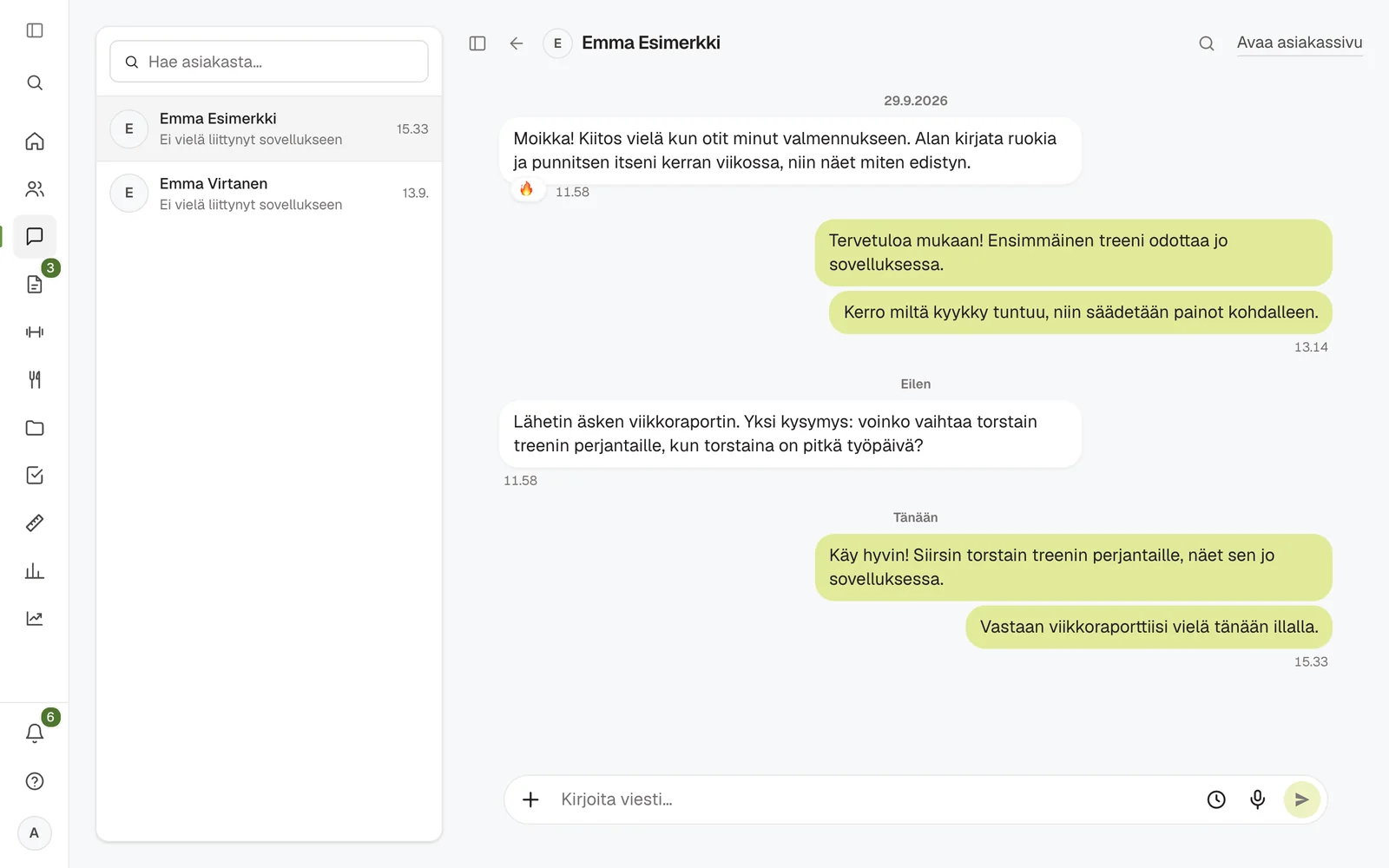The width and height of the screenshot is (1389, 868).
Task: Open notifications bell with badge 6
Action: [x=35, y=733]
